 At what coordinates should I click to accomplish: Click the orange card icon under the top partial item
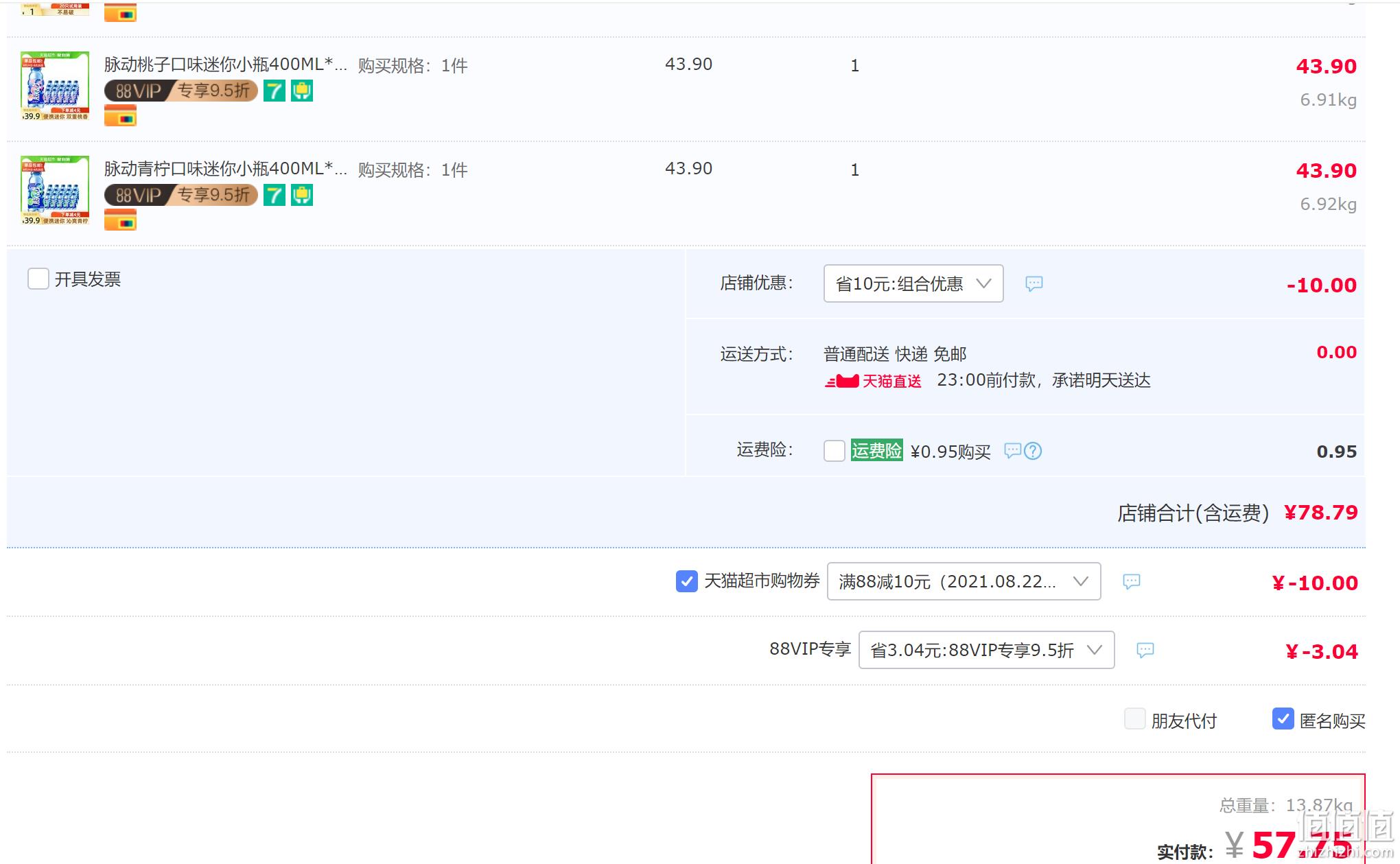[120, 12]
